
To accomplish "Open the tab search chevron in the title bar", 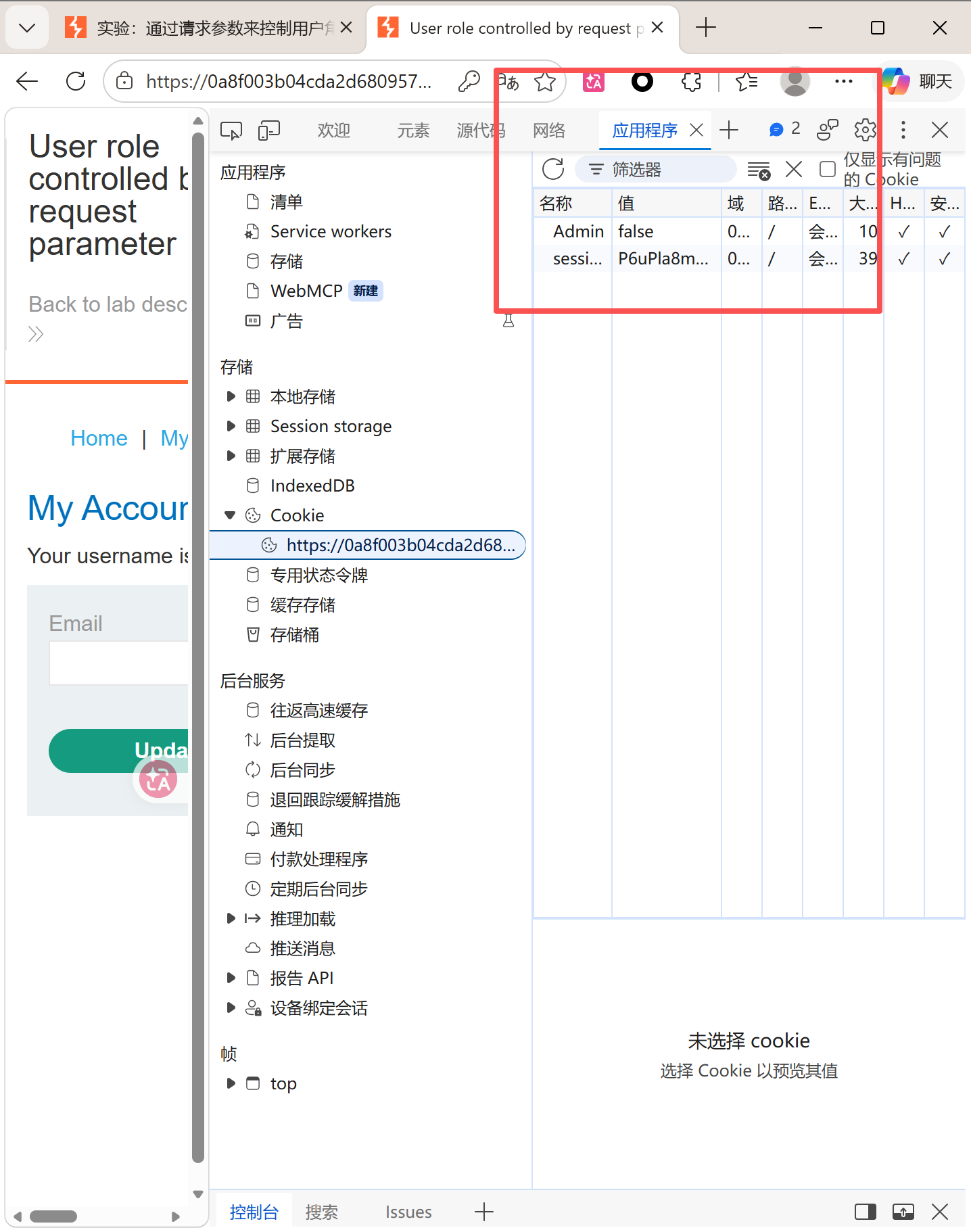I will coord(27,28).
